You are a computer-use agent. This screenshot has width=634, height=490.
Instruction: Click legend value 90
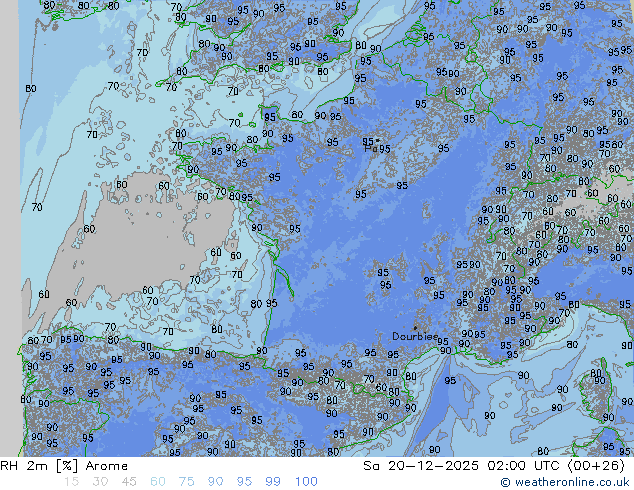tap(216, 482)
